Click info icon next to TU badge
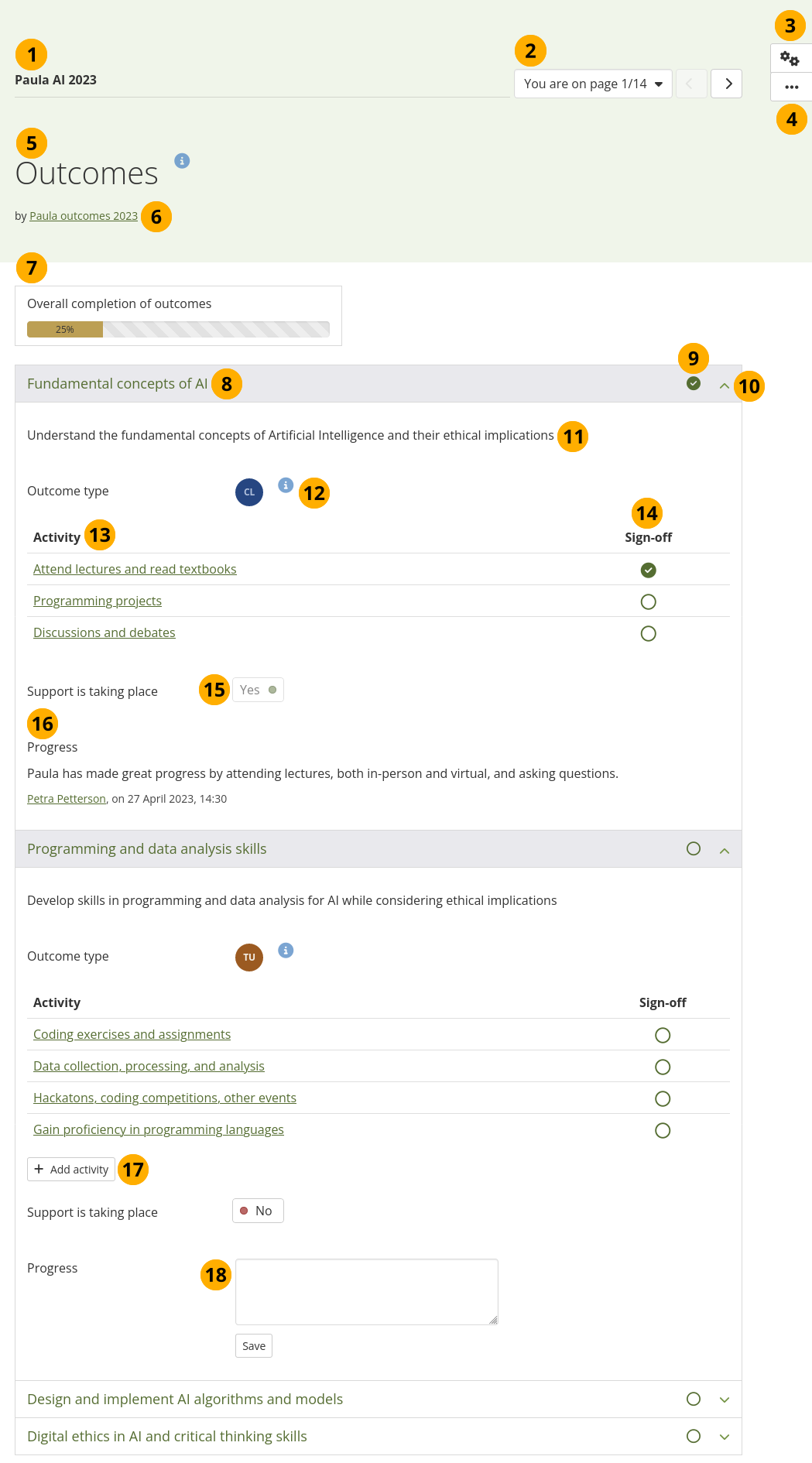This screenshot has width=812, height=1463. 286,951
